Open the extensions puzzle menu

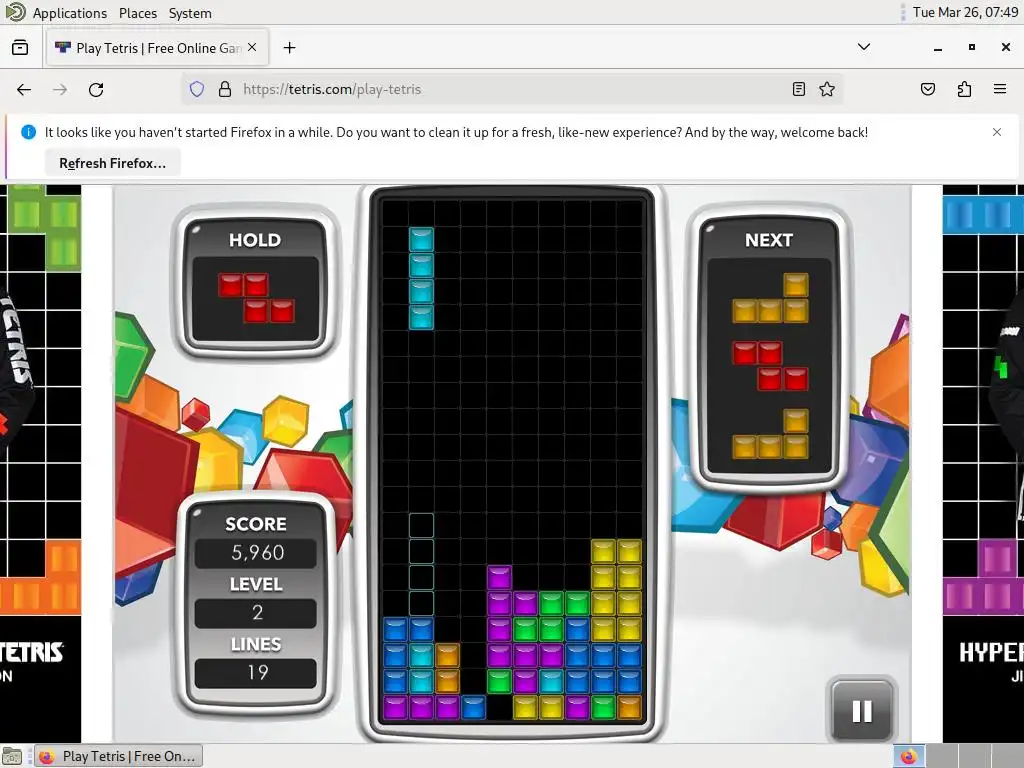click(964, 89)
